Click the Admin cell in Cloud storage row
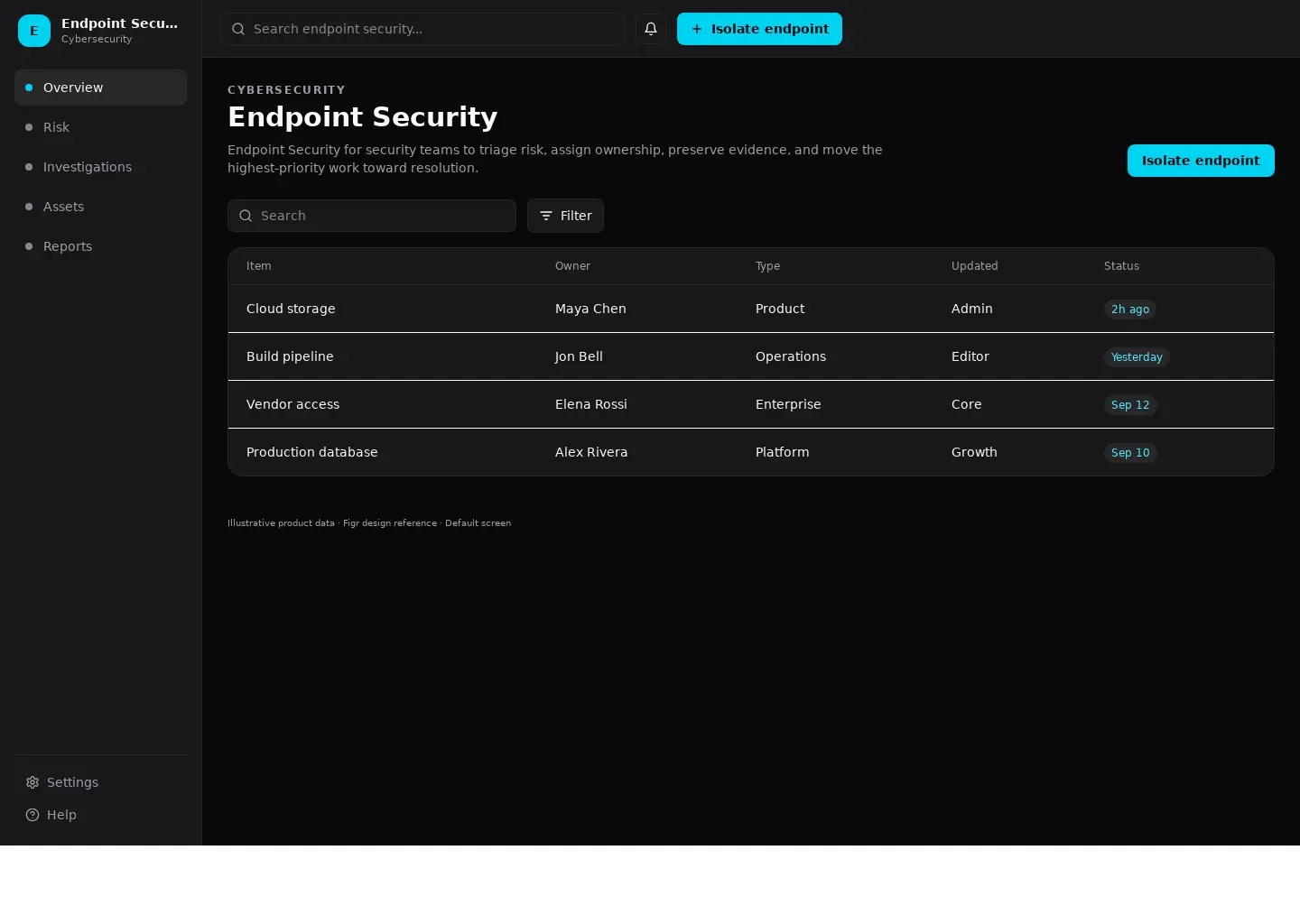This screenshot has width=1300, height=924. click(x=972, y=309)
